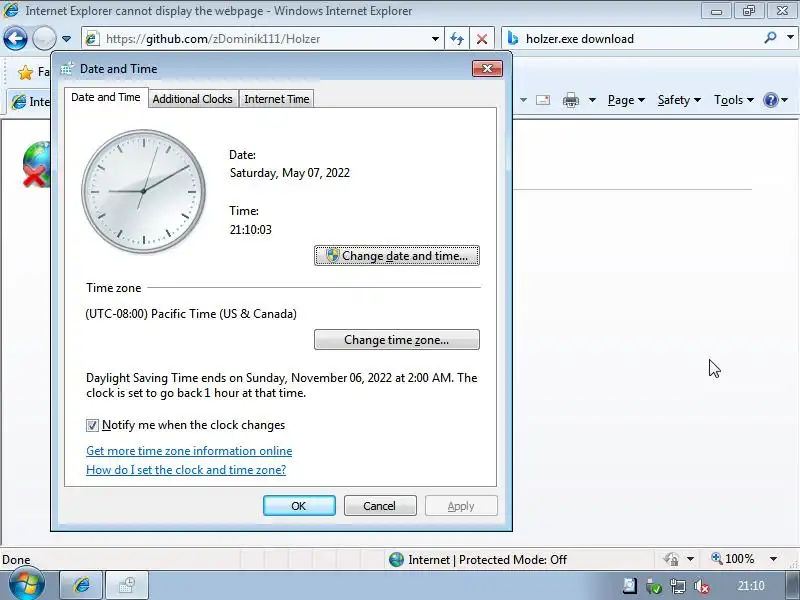Open the search provider dropdown arrow
This screenshot has width=800, height=600.
click(x=790, y=38)
